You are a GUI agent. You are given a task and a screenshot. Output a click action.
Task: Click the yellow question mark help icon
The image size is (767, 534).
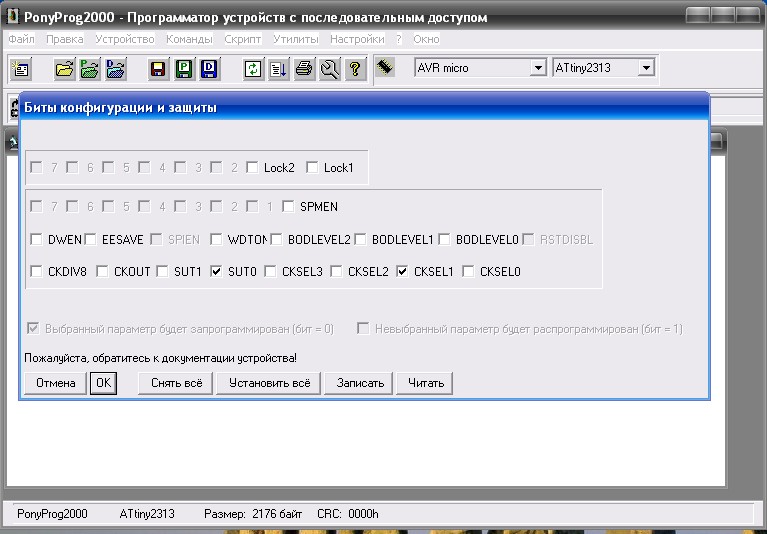355,68
